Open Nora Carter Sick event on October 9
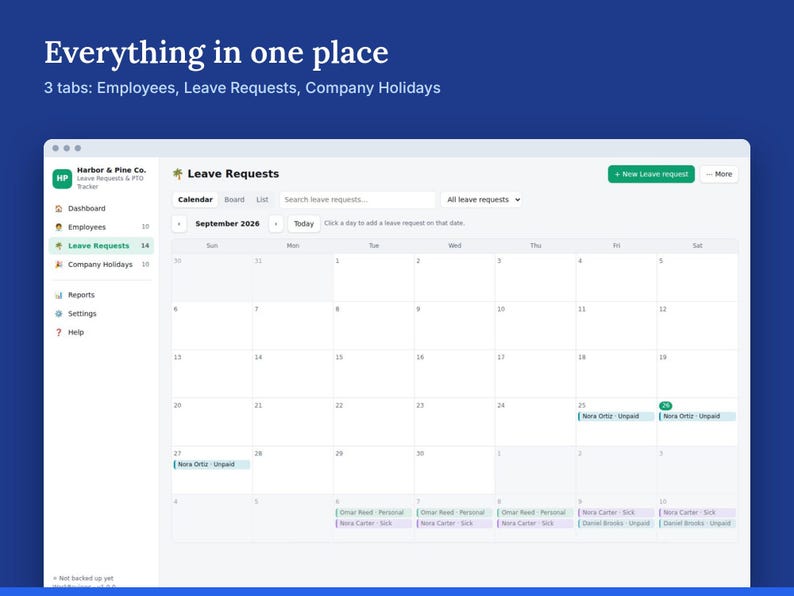Viewport: 794px width, 596px height. click(616, 512)
